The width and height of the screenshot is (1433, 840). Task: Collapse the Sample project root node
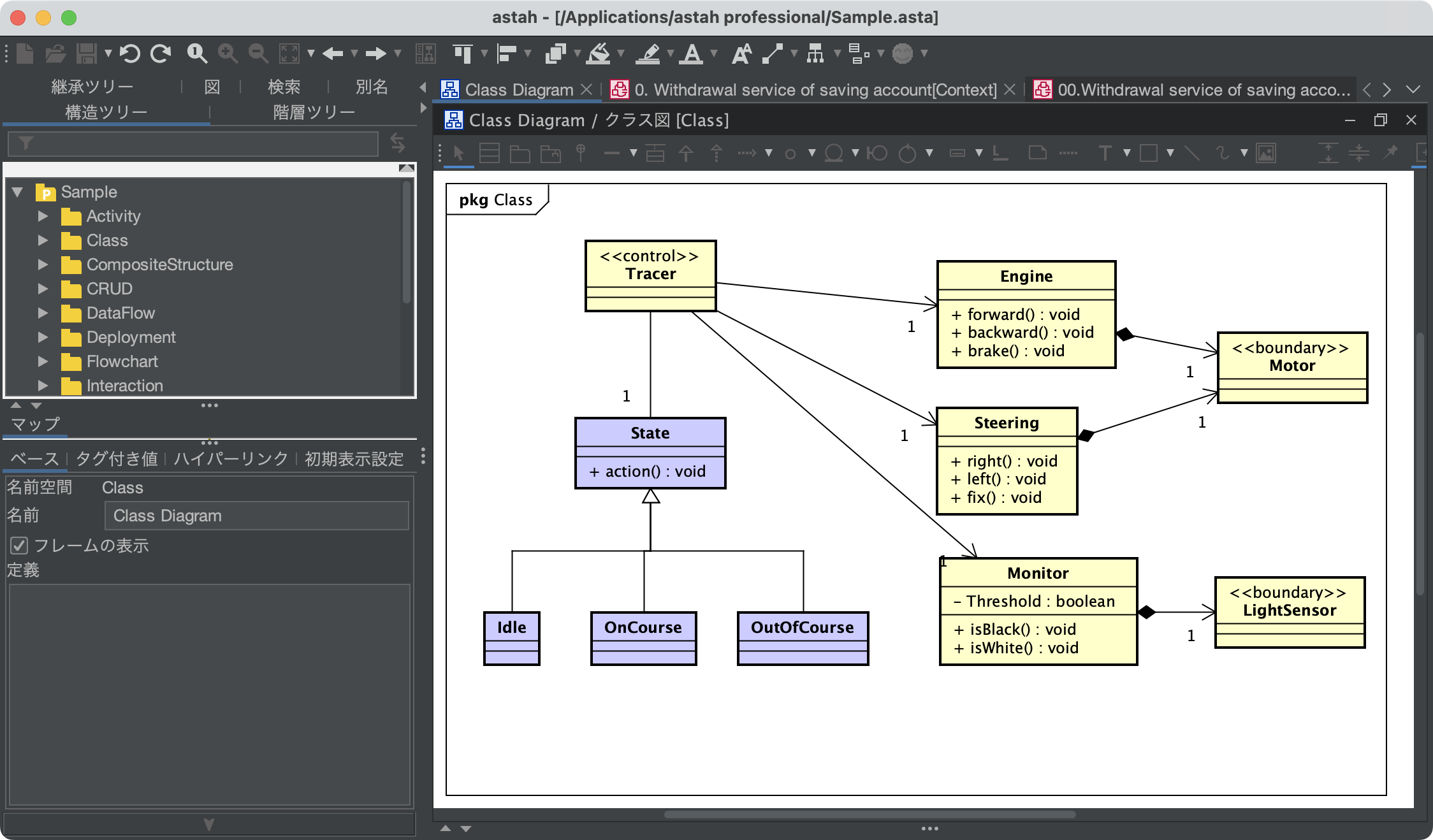17,192
